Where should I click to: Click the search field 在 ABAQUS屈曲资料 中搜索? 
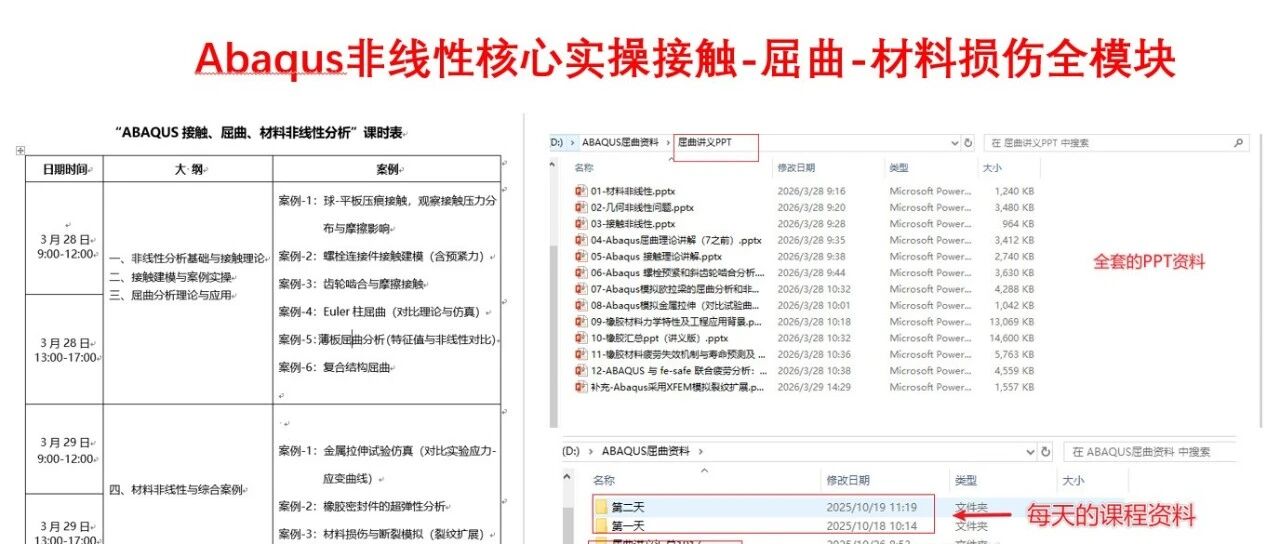point(1150,452)
